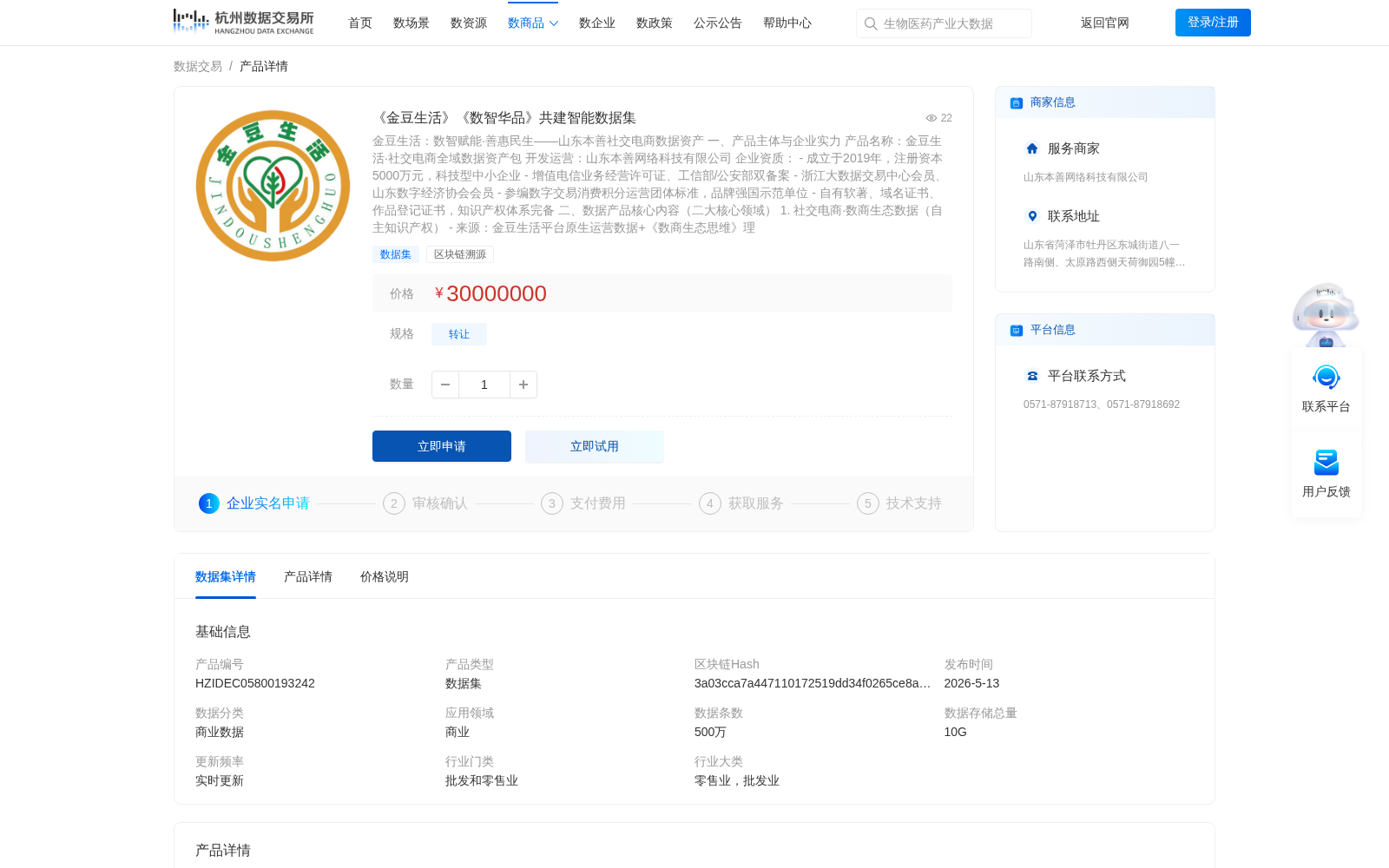Click the quantity input field
The image size is (1389, 868).
[484, 385]
